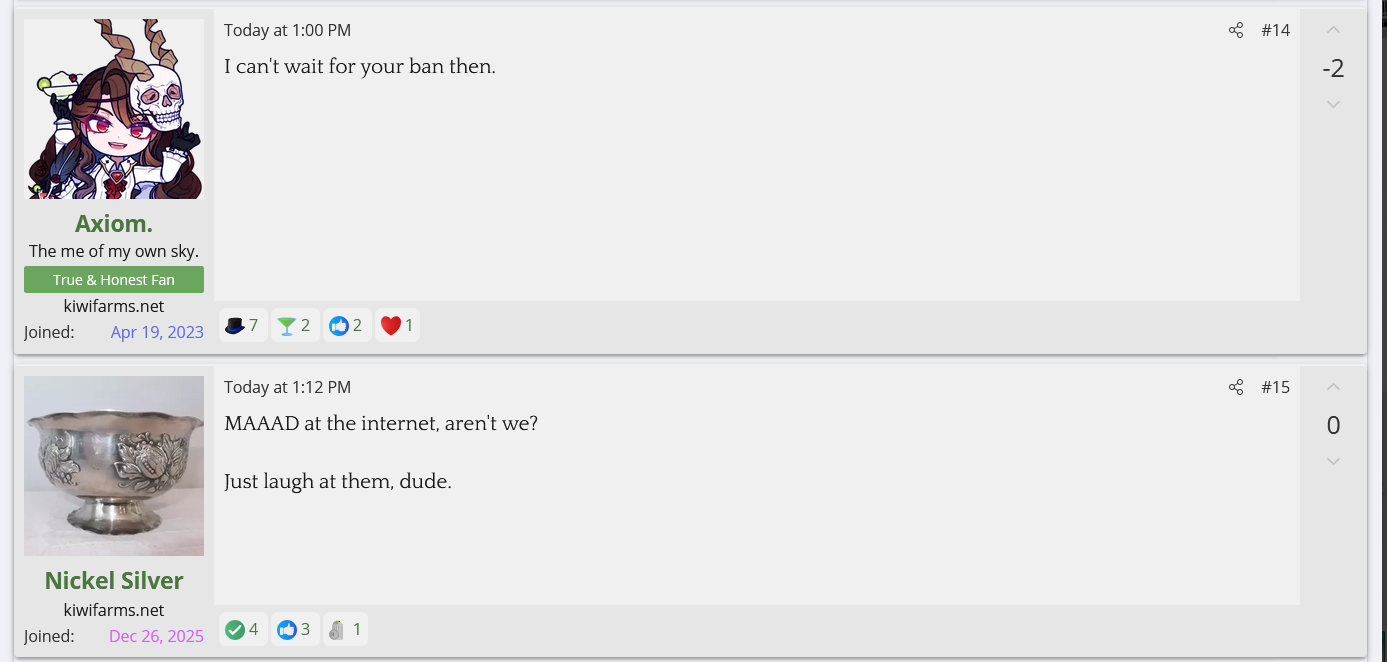Open the Axiom. user profile link
The width and height of the screenshot is (1387, 662).
[x=114, y=223]
